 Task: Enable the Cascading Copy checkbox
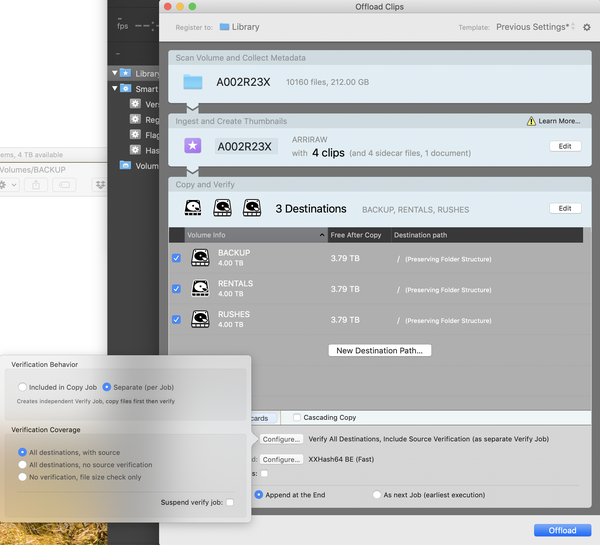pyautogui.click(x=297, y=417)
